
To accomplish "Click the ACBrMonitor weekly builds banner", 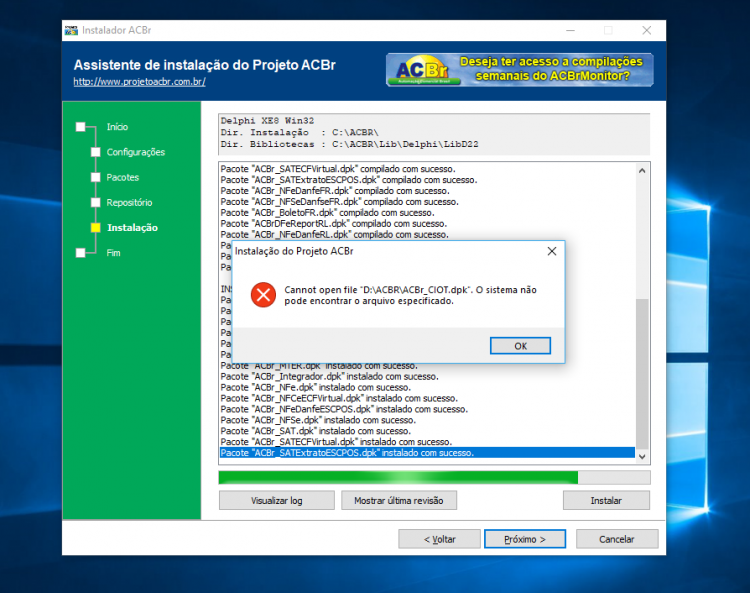I will (x=519, y=70).
